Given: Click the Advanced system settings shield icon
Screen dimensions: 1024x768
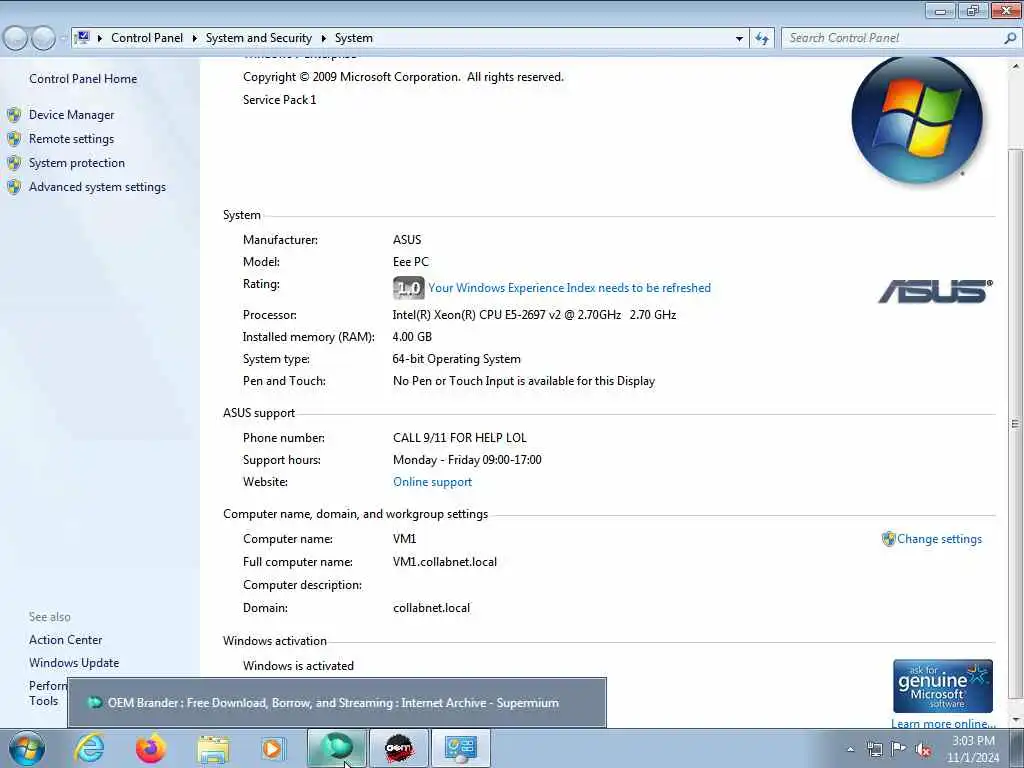Looking at the screenshot, I should (14, 187).
